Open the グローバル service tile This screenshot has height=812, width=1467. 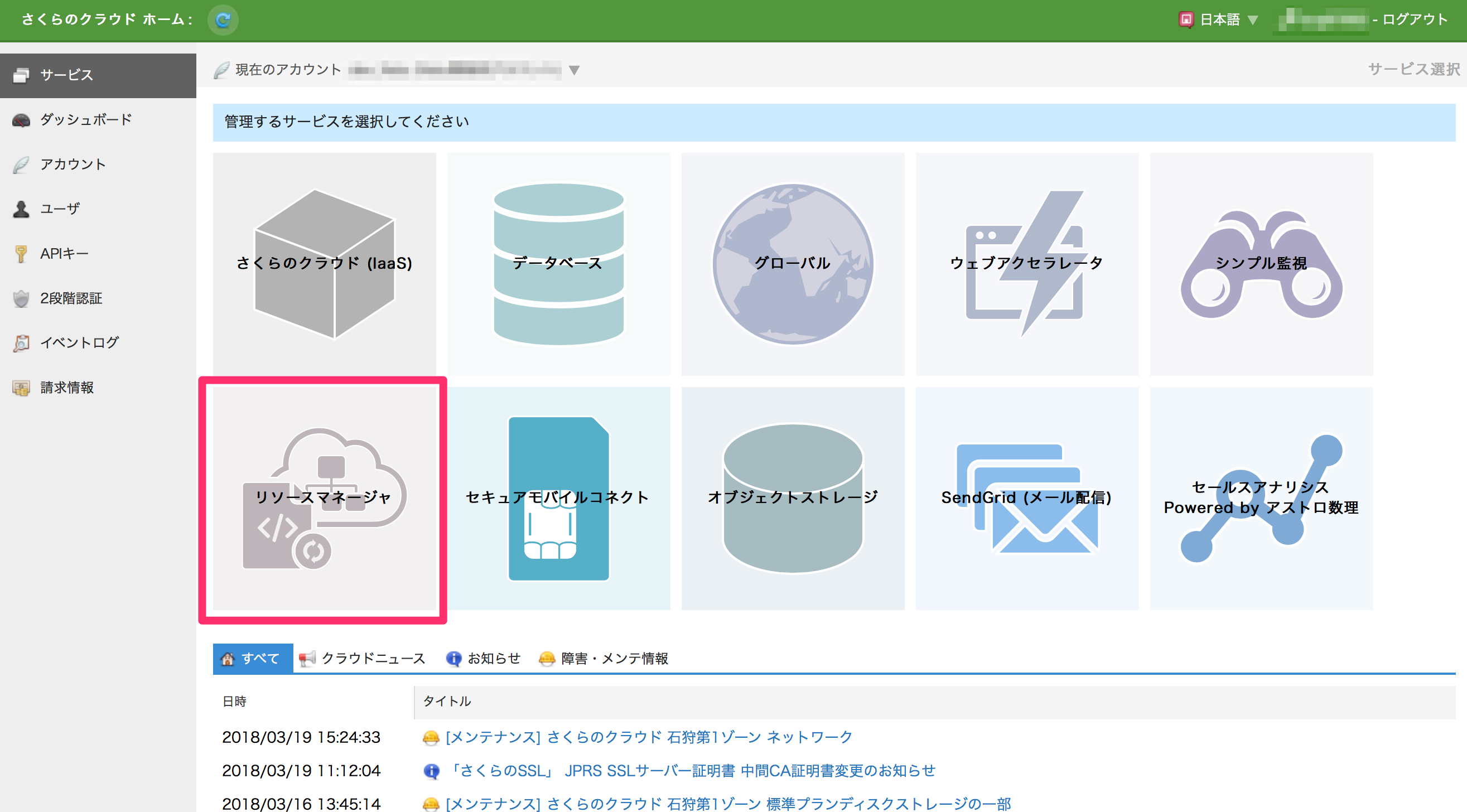tap(793, 264)
